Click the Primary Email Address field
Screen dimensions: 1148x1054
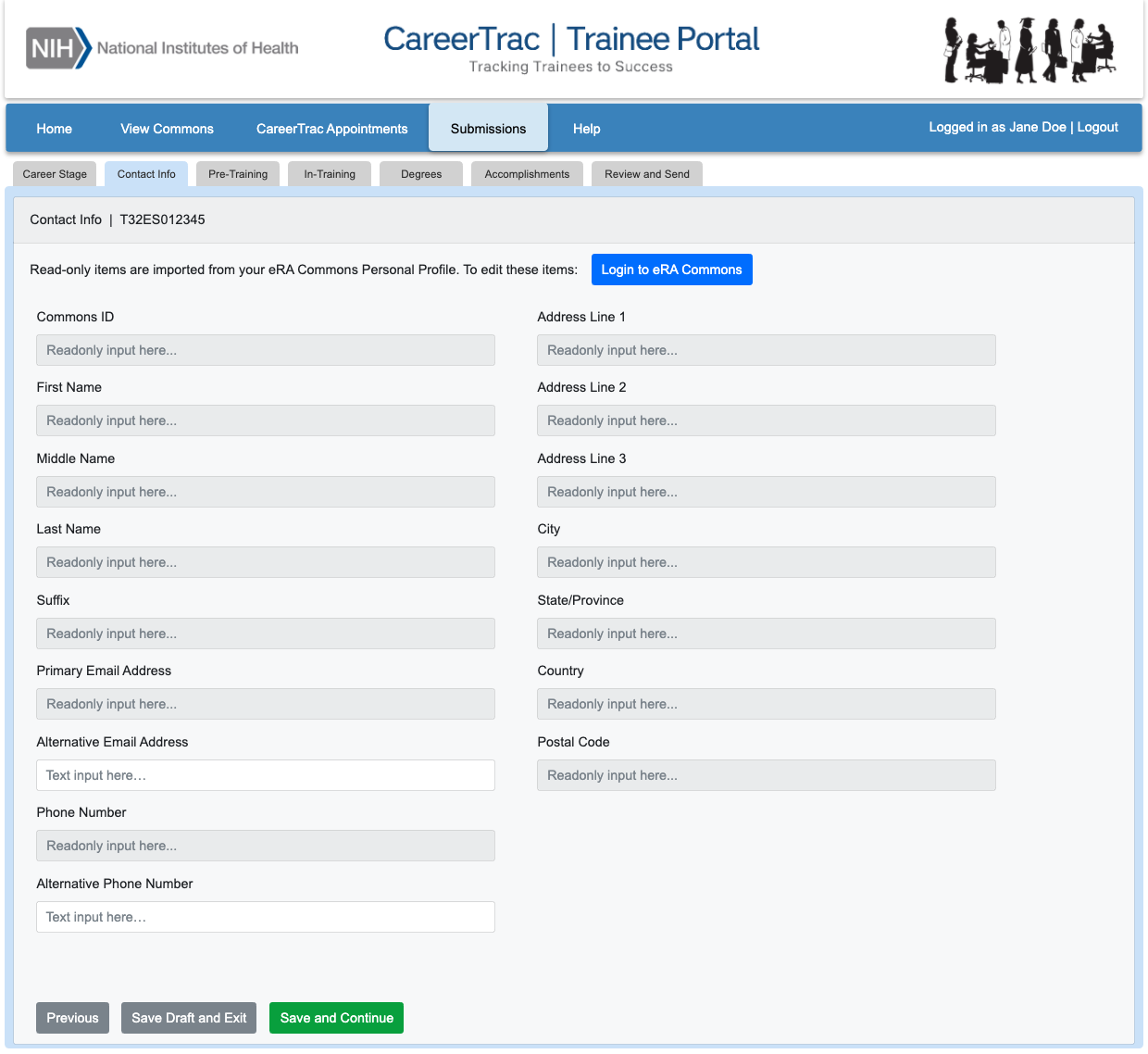coord(266,704)
